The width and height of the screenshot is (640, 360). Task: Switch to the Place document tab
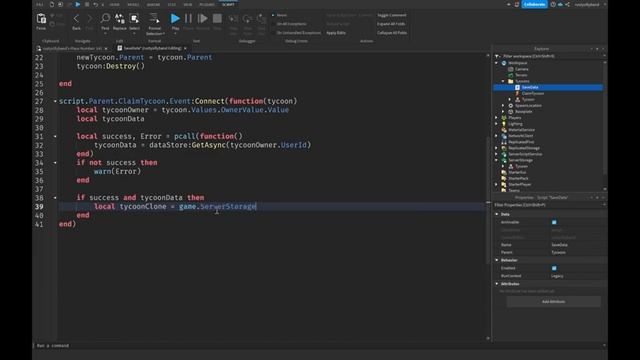(72, 48)
